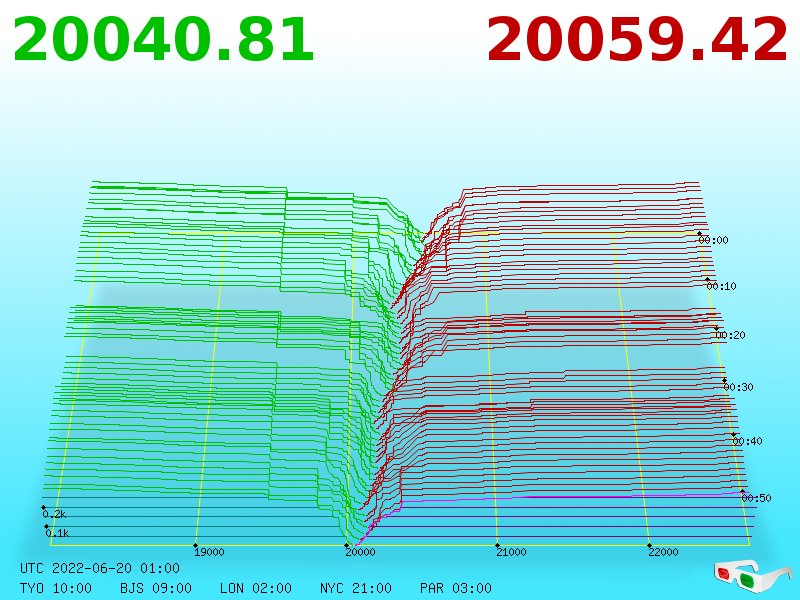Click the 00:40 time axis marker
Screen dimensions: 800x600
tap(747, 441)
